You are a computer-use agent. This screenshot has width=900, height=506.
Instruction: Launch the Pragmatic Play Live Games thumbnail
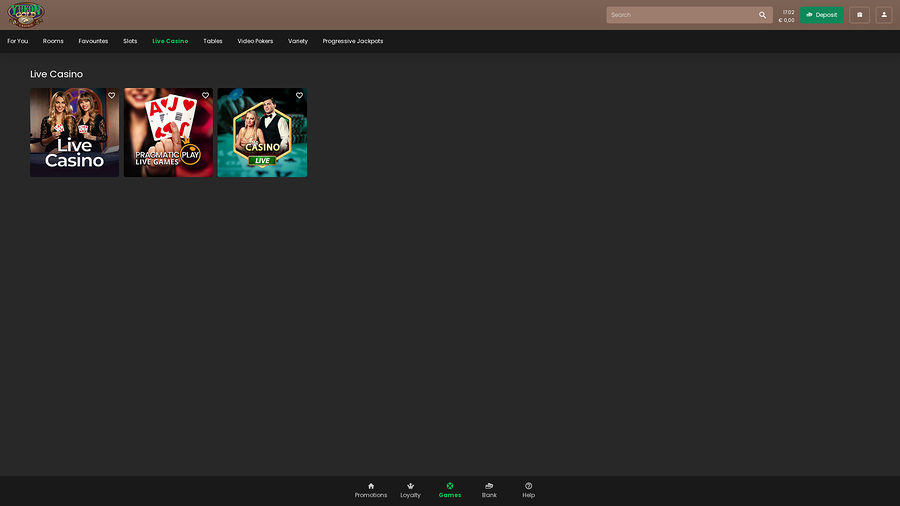click(168, 140)
